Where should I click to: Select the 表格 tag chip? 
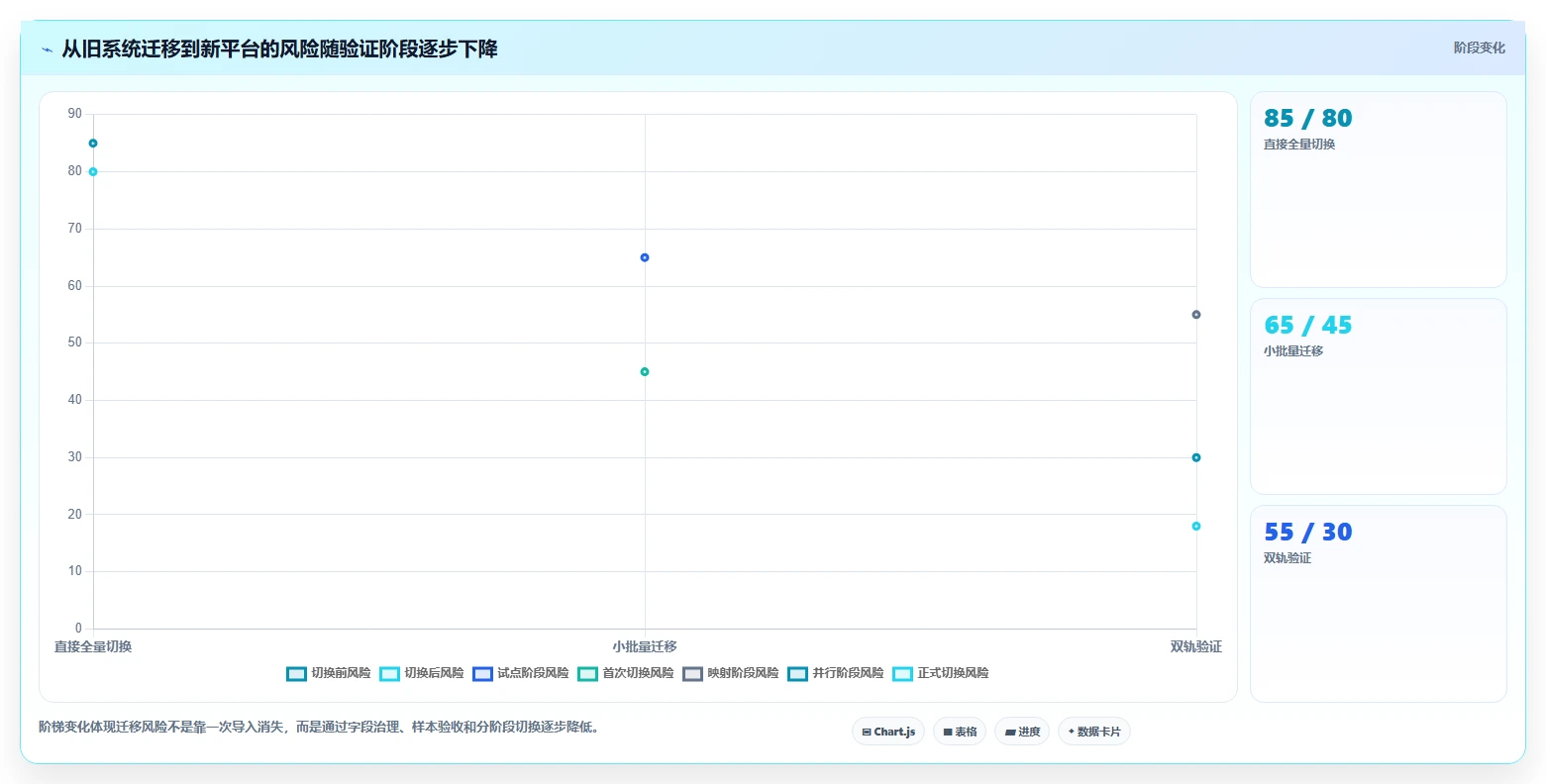(960, 732)
